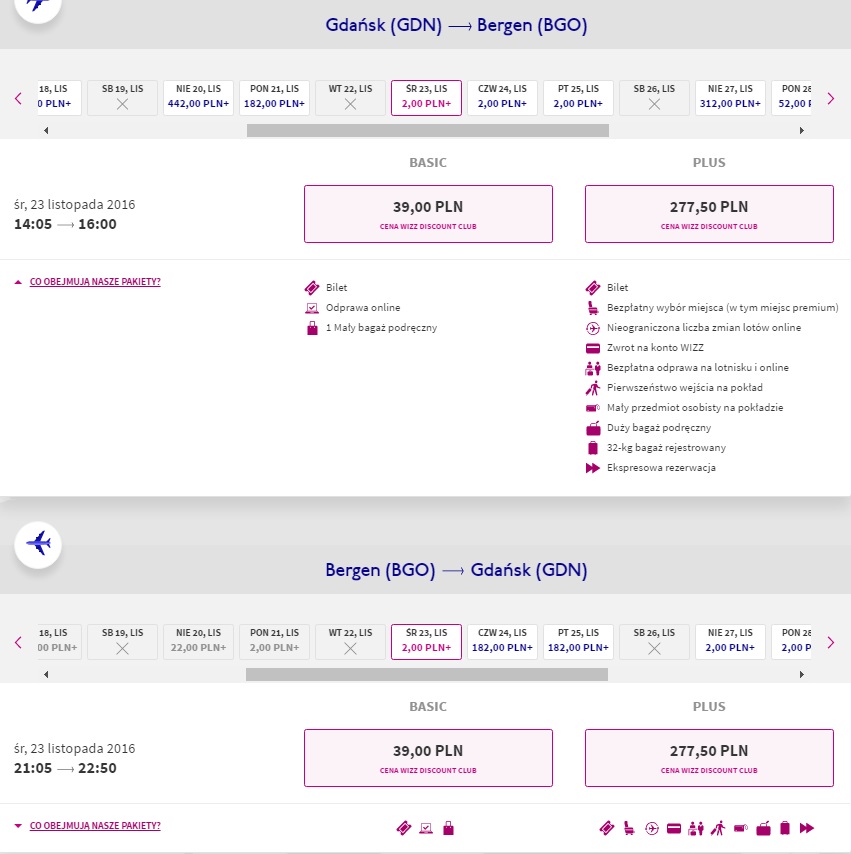Click 'Ekspresowa rezerwacja' text
The image size is (851, 854).
click(x=661, y=468)
